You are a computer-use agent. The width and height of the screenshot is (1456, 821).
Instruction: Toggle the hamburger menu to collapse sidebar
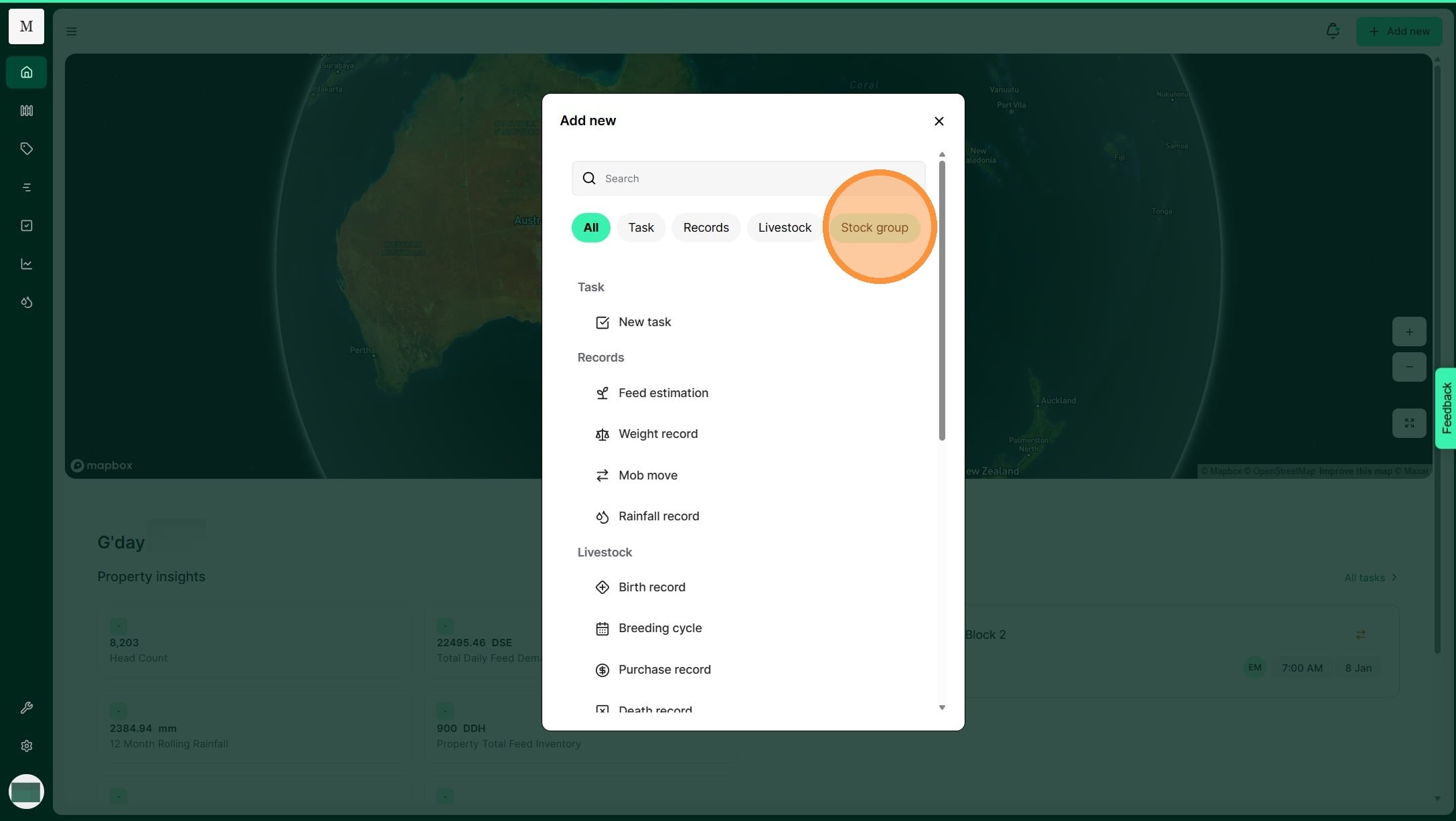point(72,31)
